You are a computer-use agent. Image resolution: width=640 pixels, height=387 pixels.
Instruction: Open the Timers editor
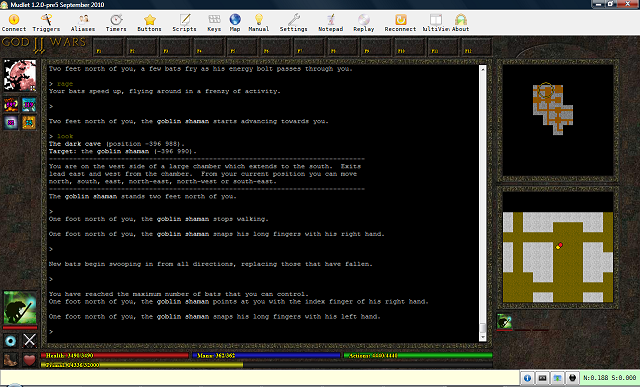[x=116, y=23]
